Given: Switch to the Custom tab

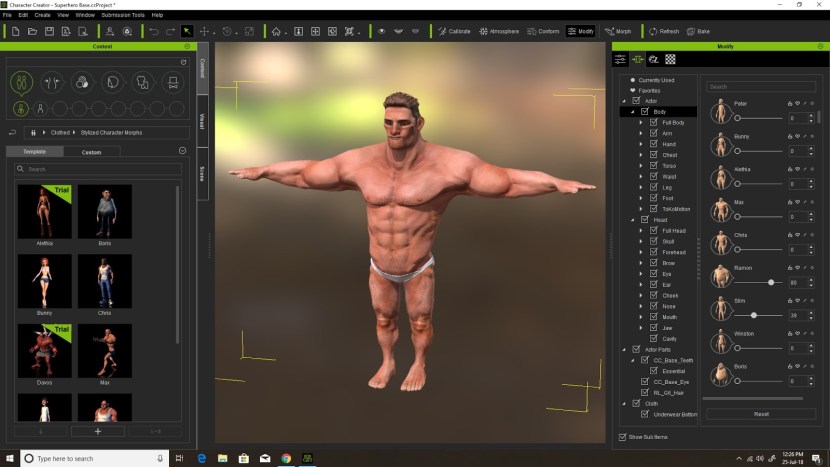Looking at the screenshot, I should pyautogui.click(x=91, y=152).
